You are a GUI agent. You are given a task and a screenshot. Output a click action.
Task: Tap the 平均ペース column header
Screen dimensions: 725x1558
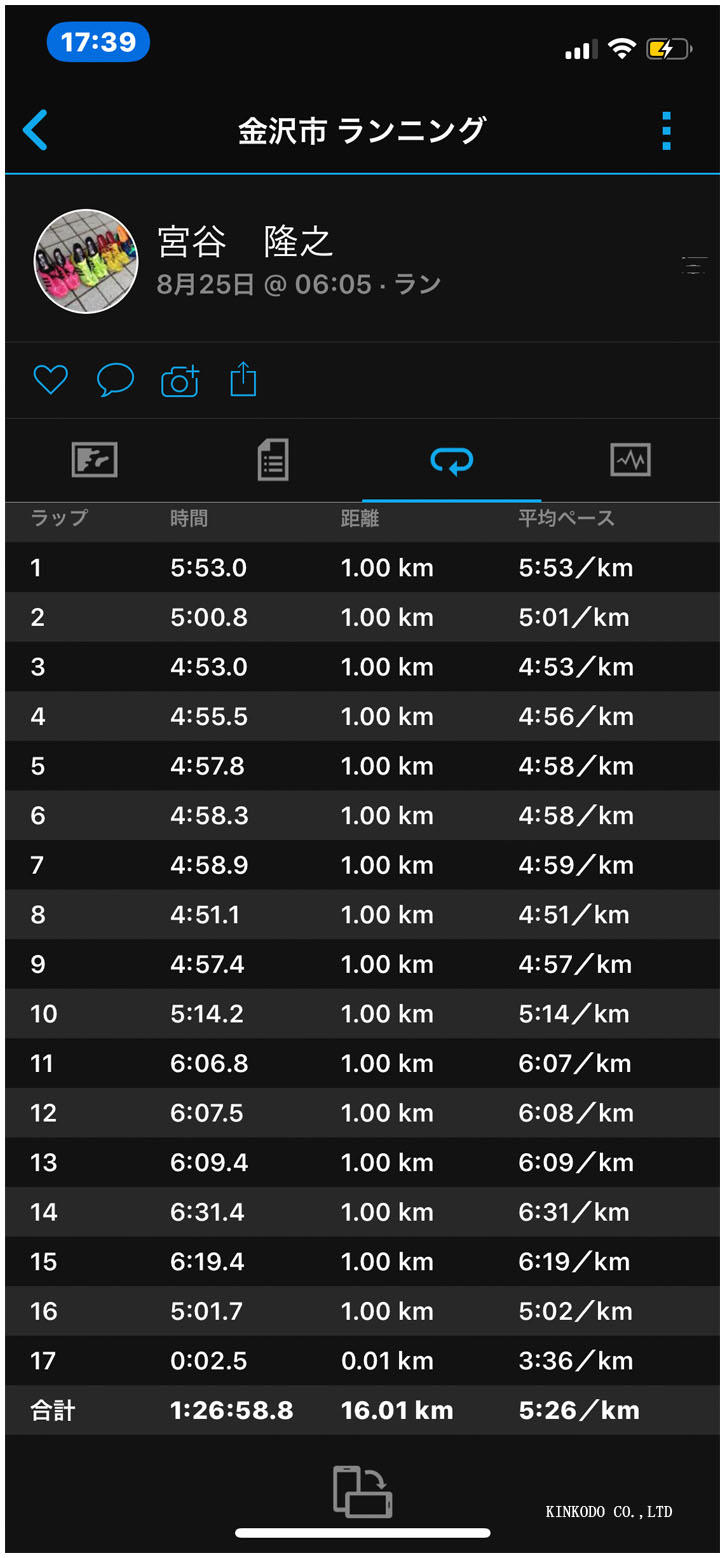pos(566,518)
